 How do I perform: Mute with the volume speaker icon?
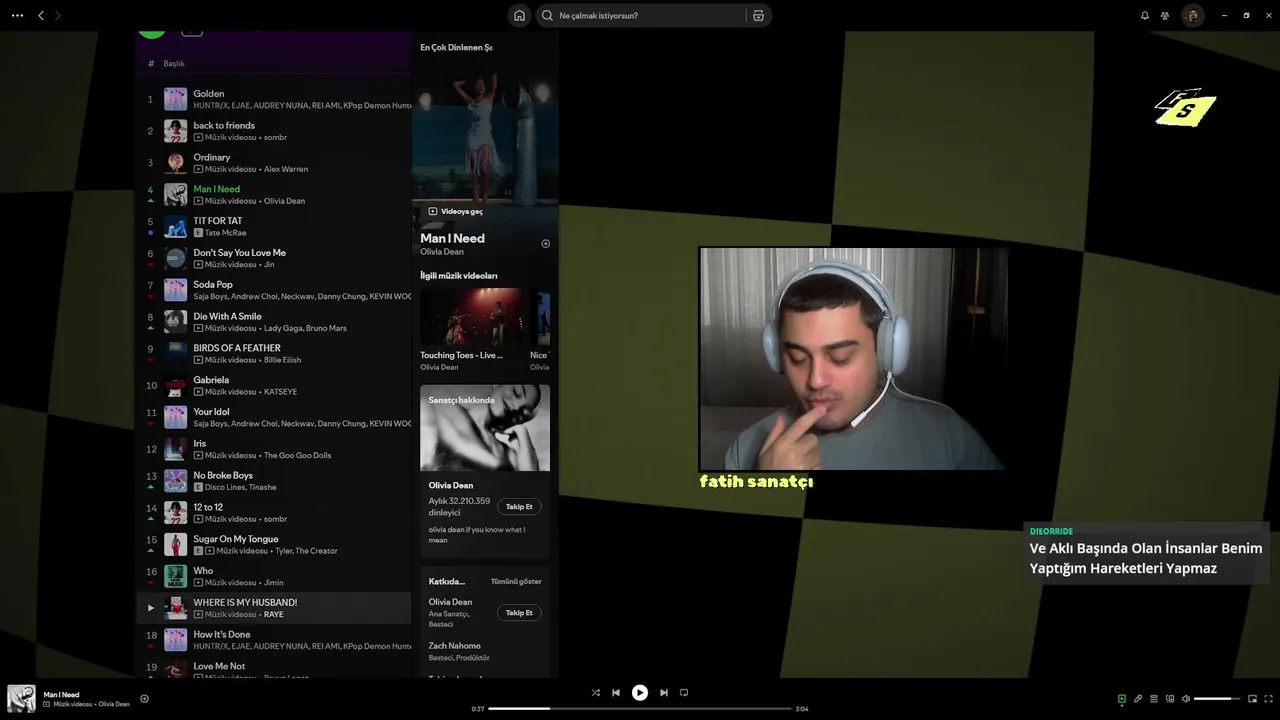pos(1186,699)
